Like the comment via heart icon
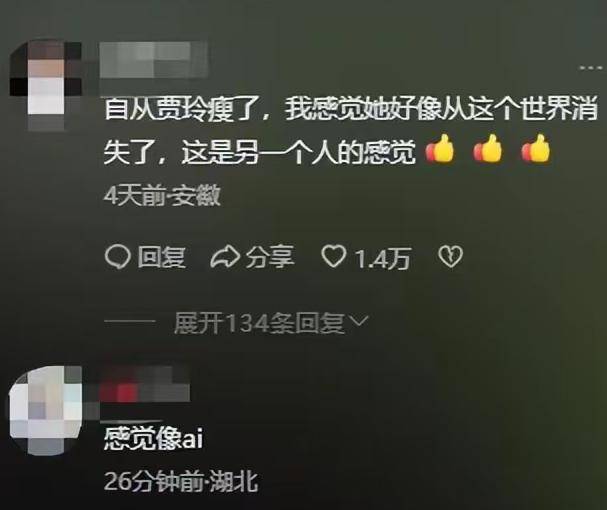The width and height of the screenshot is (607, 510). pos(334,256)
